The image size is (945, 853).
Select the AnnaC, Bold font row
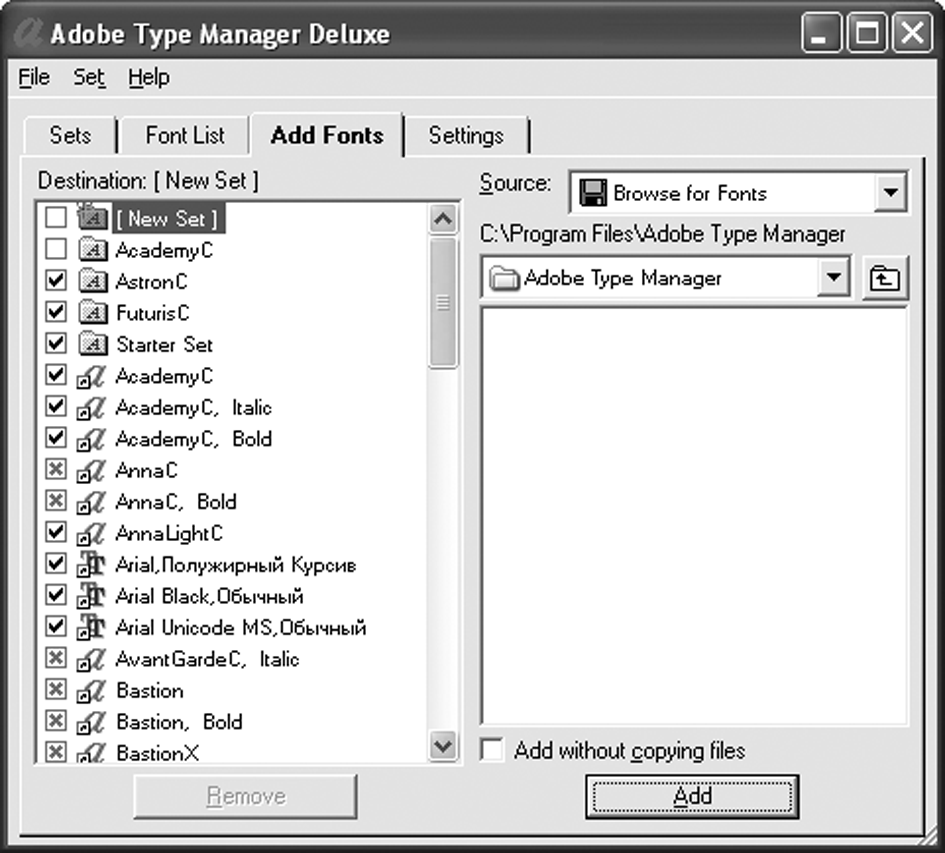(176, 502)
